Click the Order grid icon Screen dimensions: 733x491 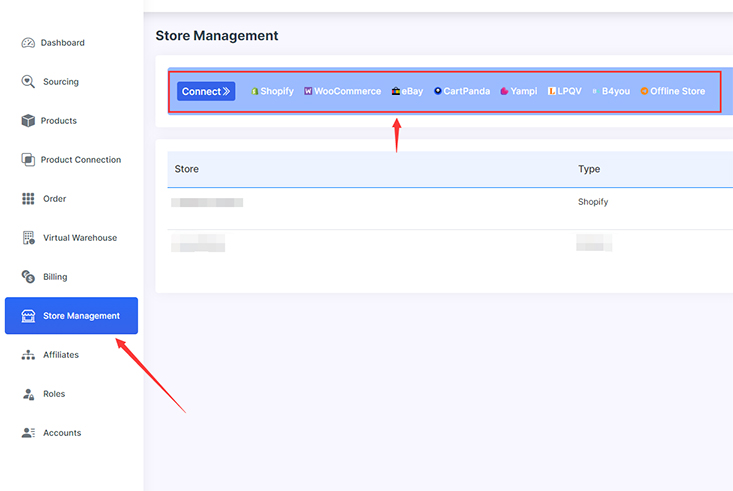(28, 199)
